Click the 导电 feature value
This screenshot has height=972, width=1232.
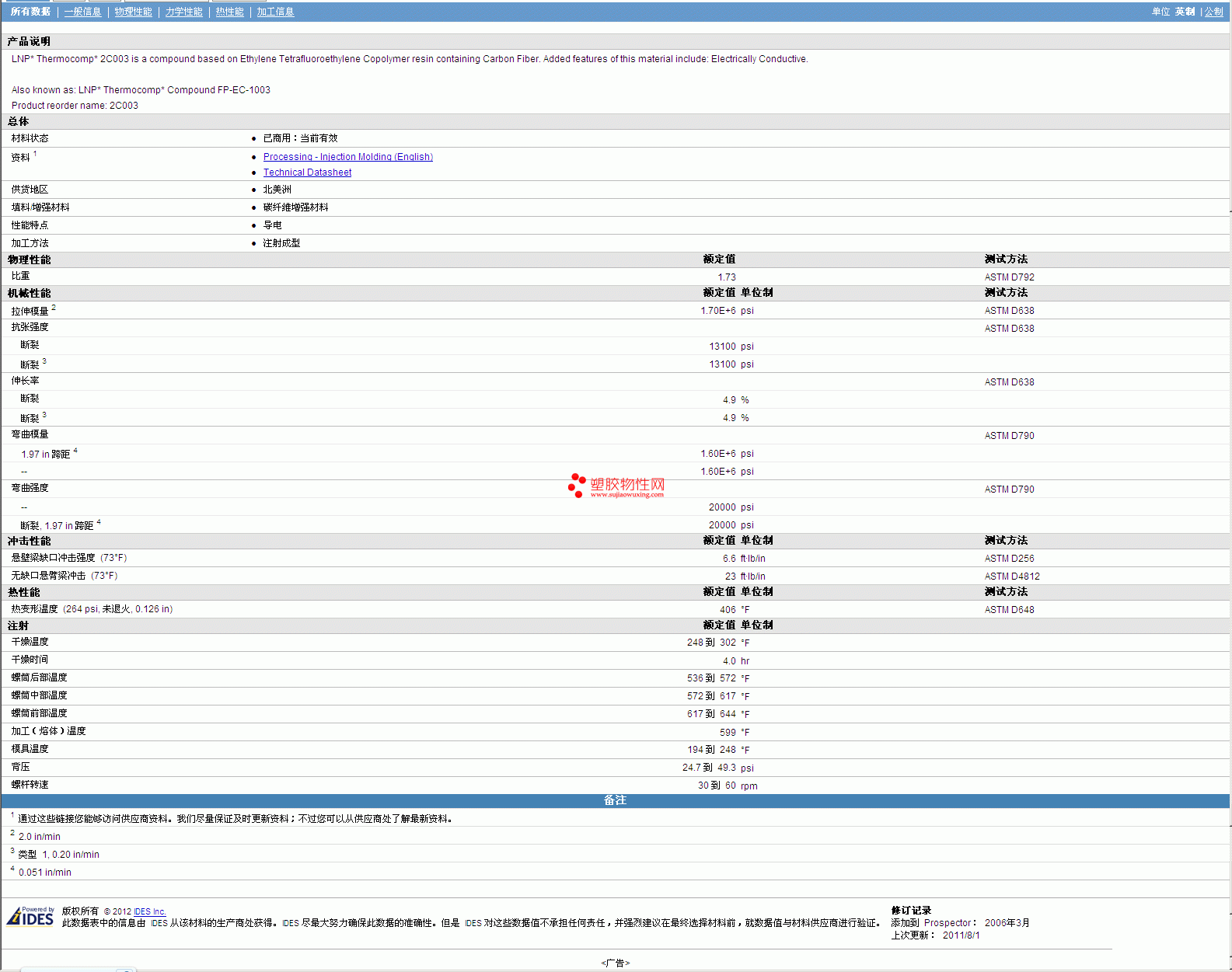(x=272, y=225)
